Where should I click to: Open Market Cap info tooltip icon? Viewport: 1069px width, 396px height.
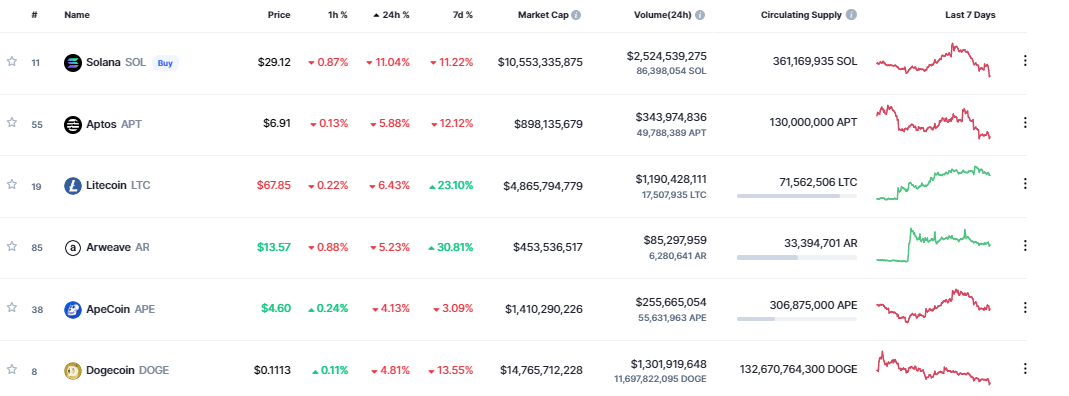pyautogui.click(x=577, y=15)
